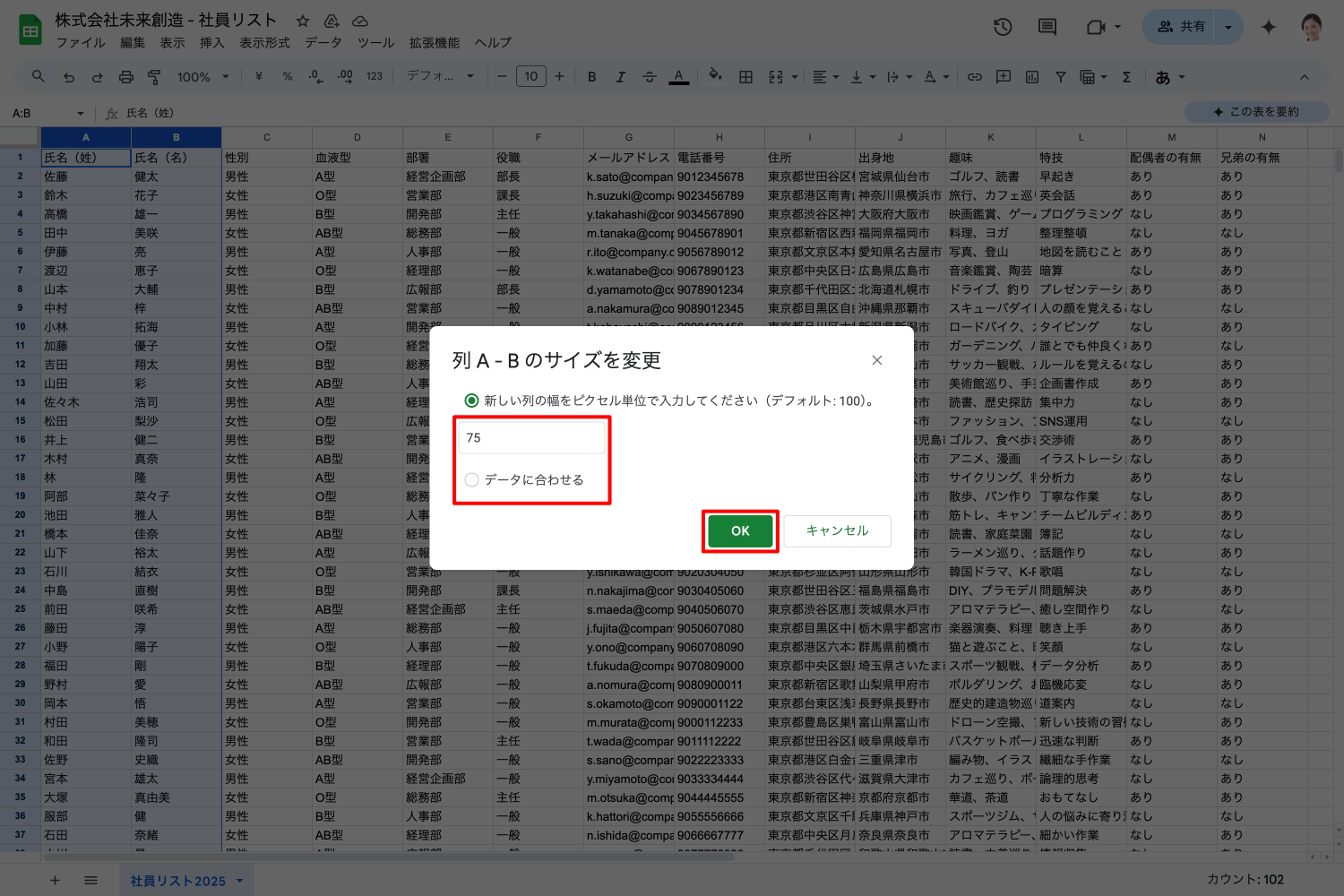Open the データ menu
The height and width of the screenshot is (896, 1344).
(323, 42)
